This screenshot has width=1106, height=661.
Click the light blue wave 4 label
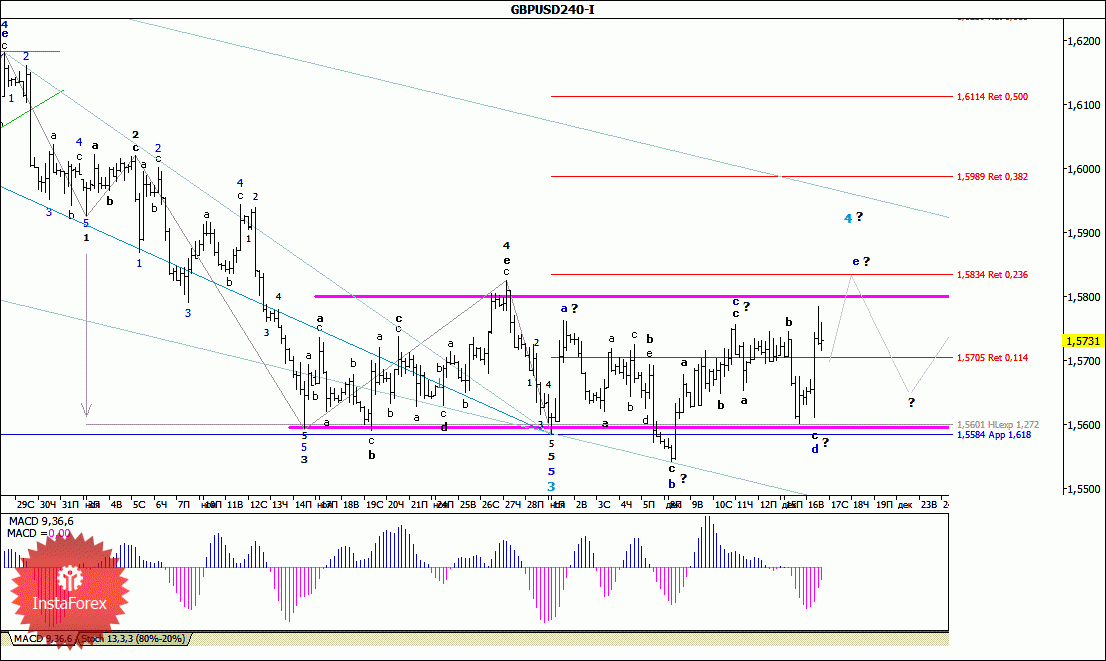click(x=847, y=218)
